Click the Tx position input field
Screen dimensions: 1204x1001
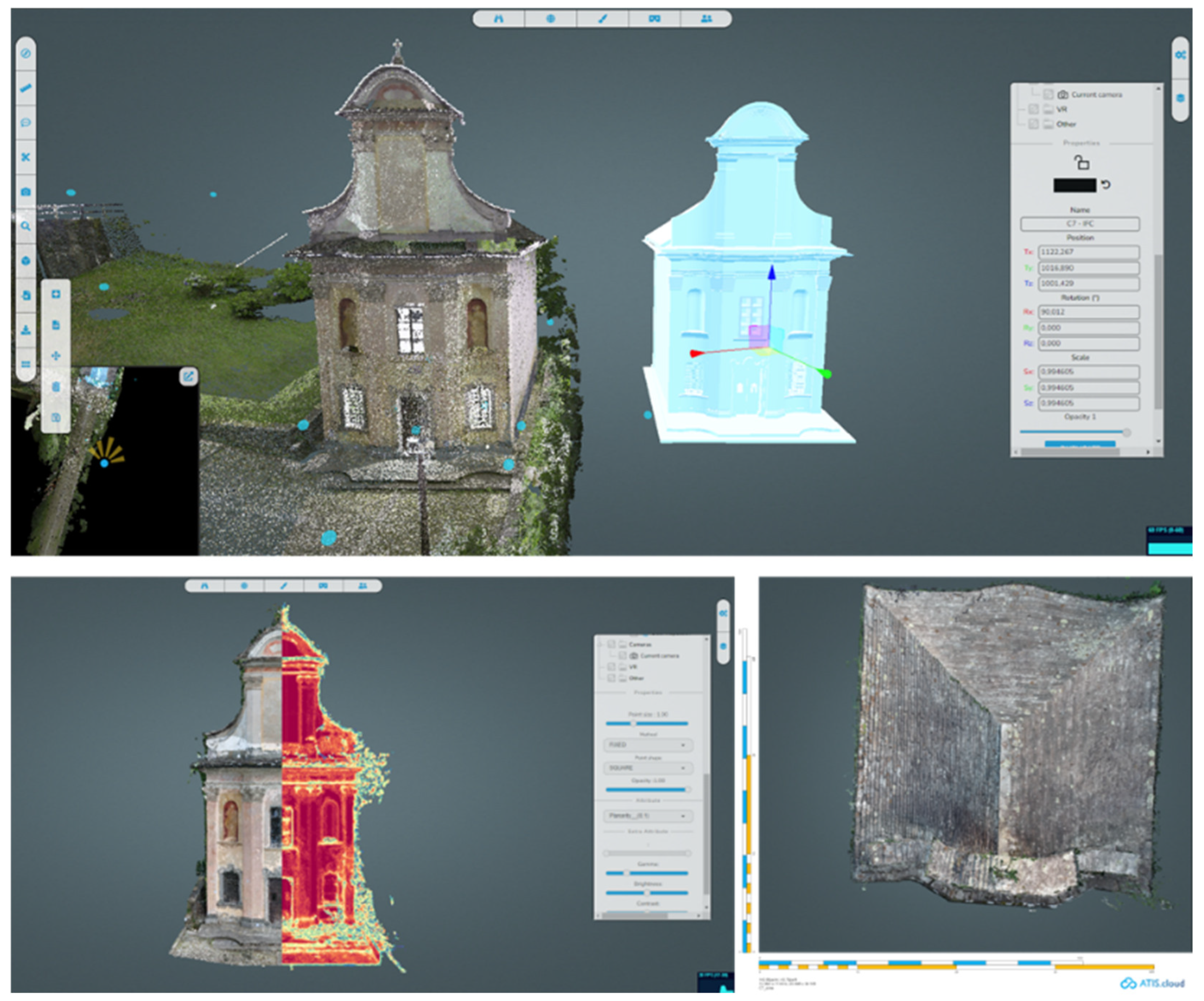[1088, 252]
